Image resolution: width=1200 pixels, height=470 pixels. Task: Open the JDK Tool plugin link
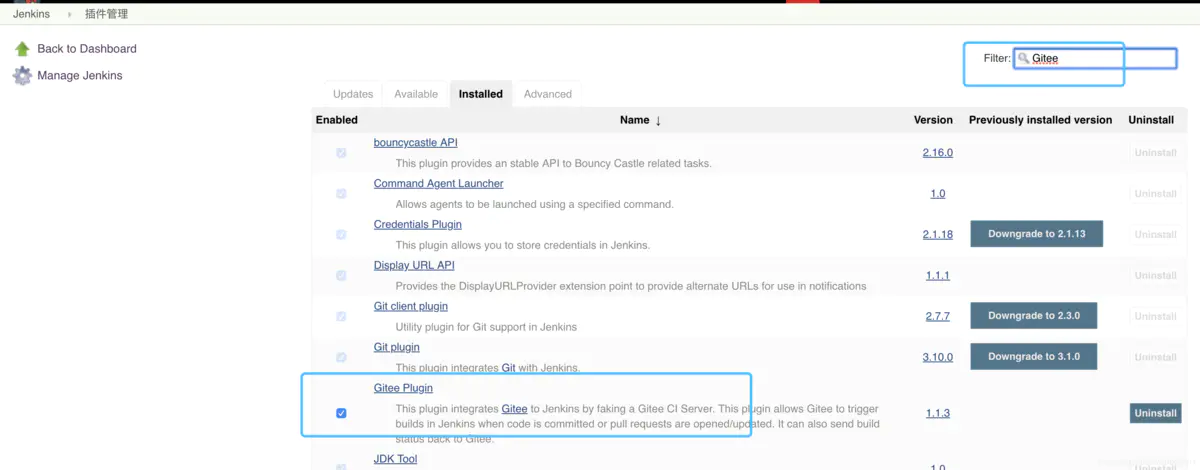[395, 459]
